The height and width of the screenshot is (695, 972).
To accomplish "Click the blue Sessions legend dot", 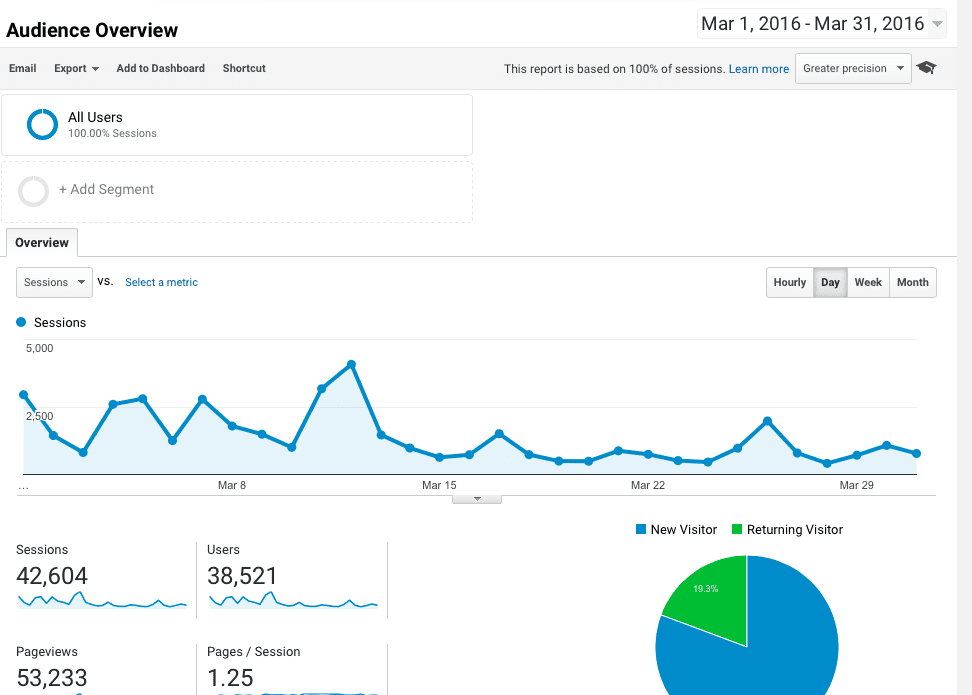I will point(21,322).
